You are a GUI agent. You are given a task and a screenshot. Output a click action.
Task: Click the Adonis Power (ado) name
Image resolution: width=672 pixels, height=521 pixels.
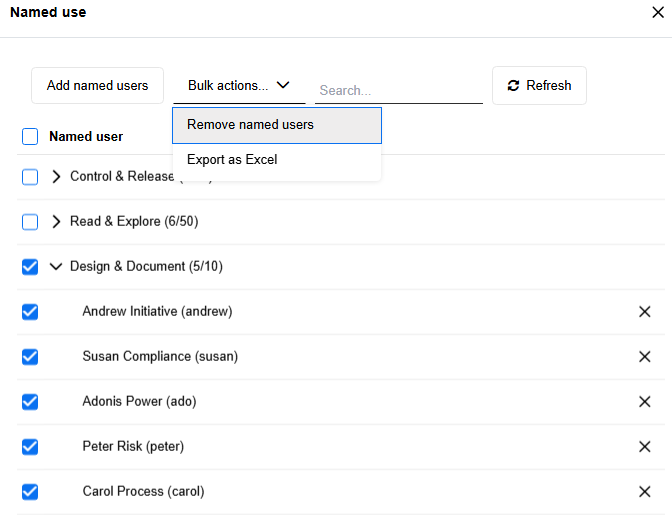(x=139, y=401)
